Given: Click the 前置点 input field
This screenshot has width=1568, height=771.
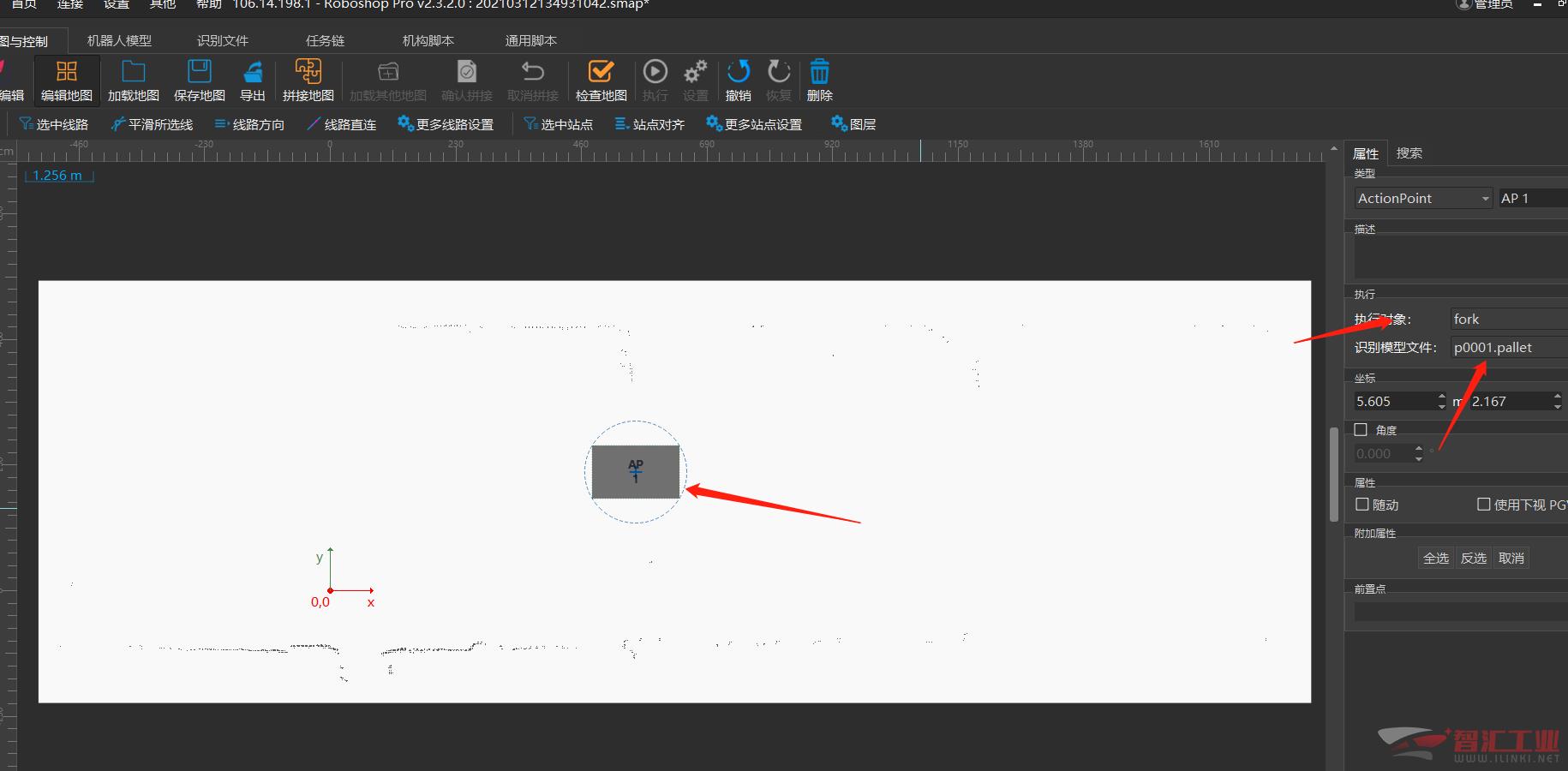Looking at the screenshot, I should point(1461,611).
